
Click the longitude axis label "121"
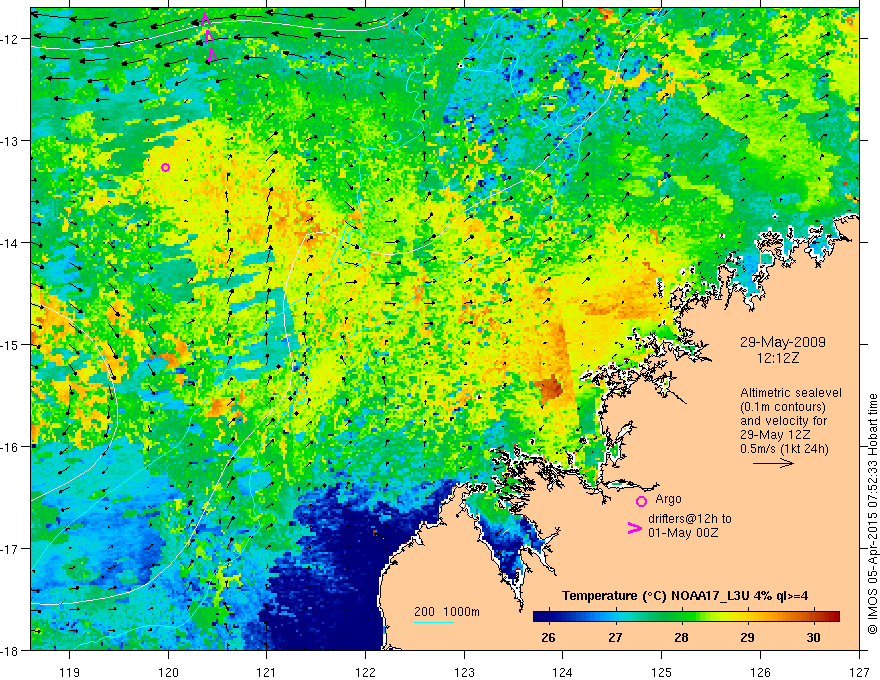(x=267, y=672)
